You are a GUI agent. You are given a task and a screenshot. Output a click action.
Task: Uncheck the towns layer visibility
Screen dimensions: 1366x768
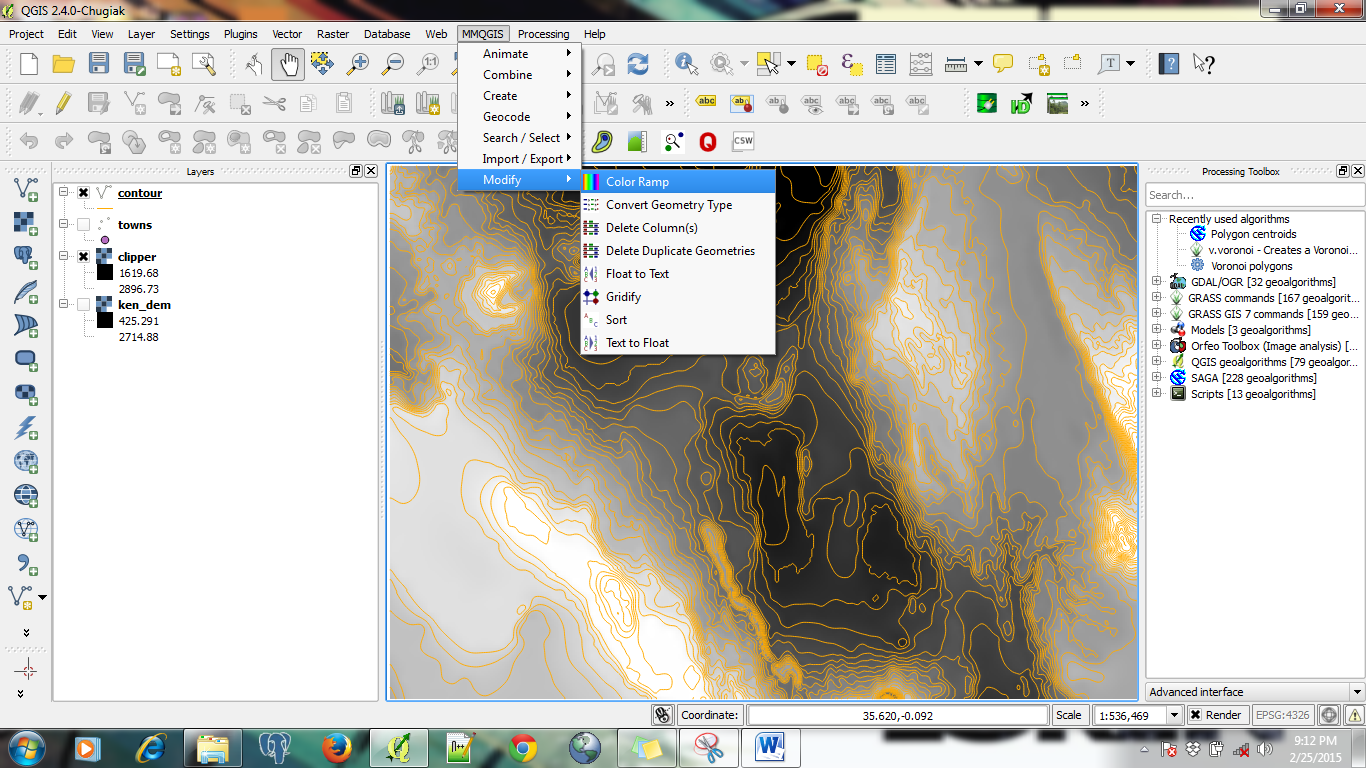(83, 224)
